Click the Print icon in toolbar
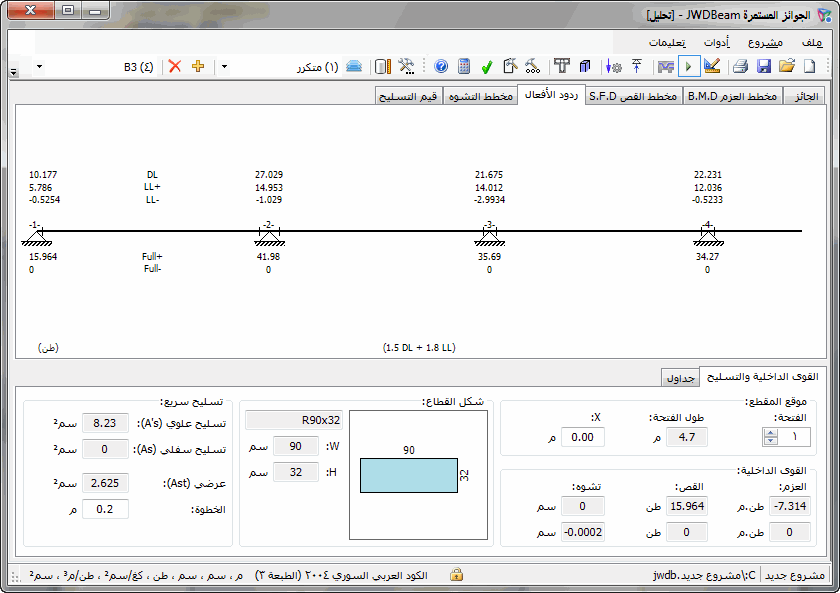 [x=741, y=66]
